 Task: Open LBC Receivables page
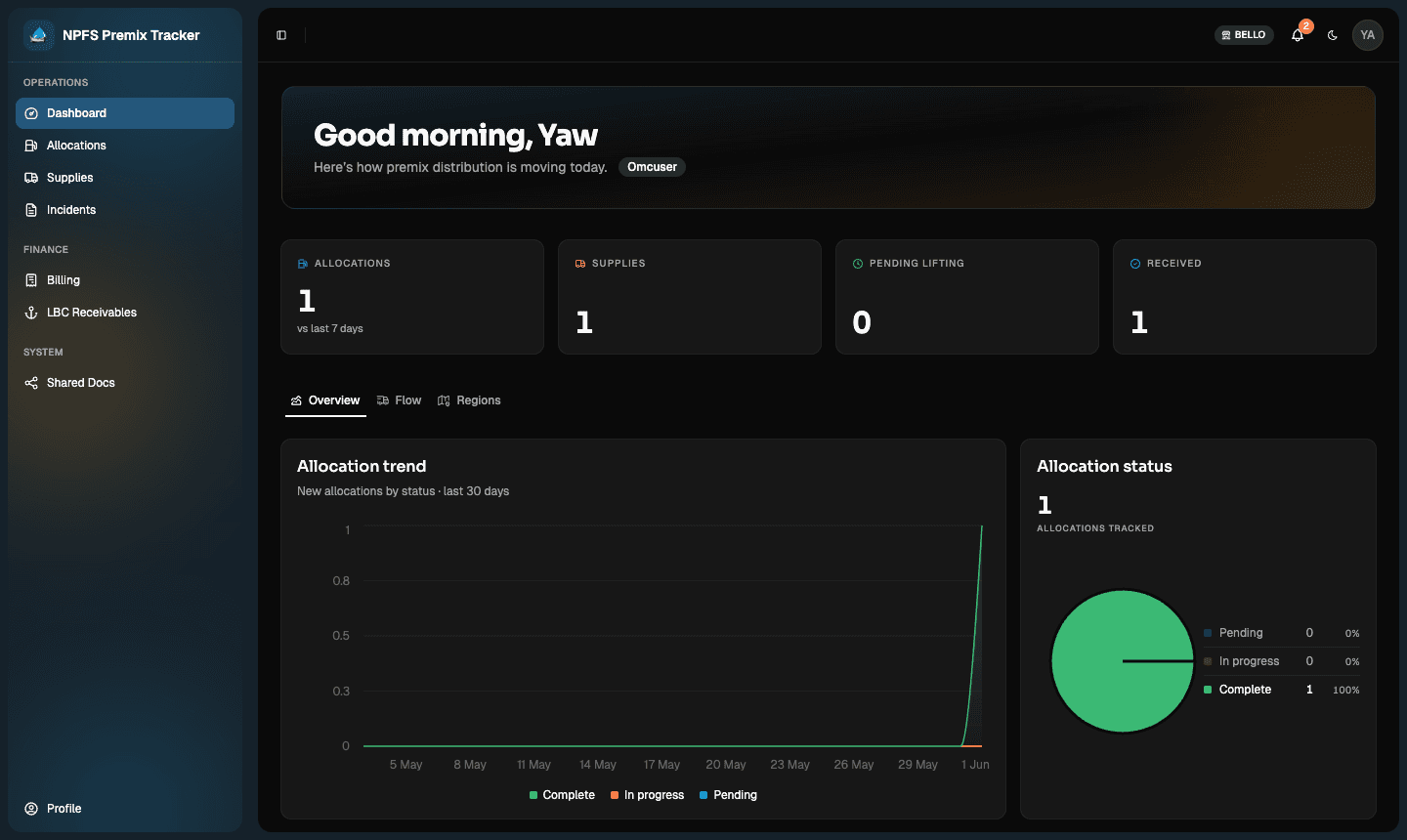[x=125, y=313]
